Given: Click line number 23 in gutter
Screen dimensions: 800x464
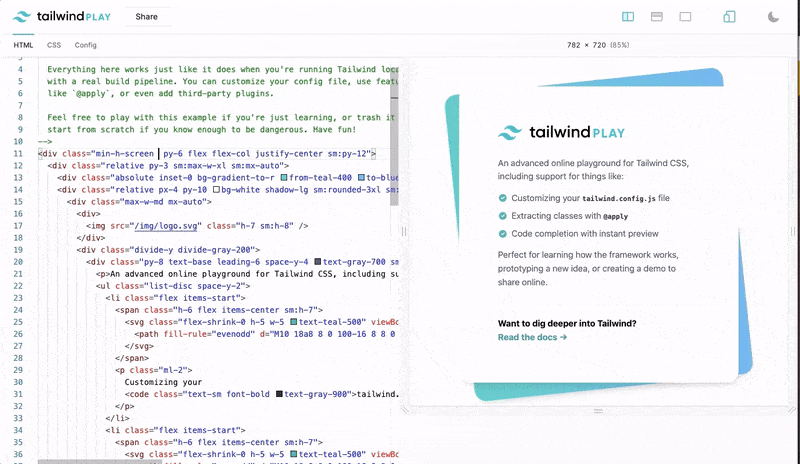Looking at the screenshot, I should point(18,298).
